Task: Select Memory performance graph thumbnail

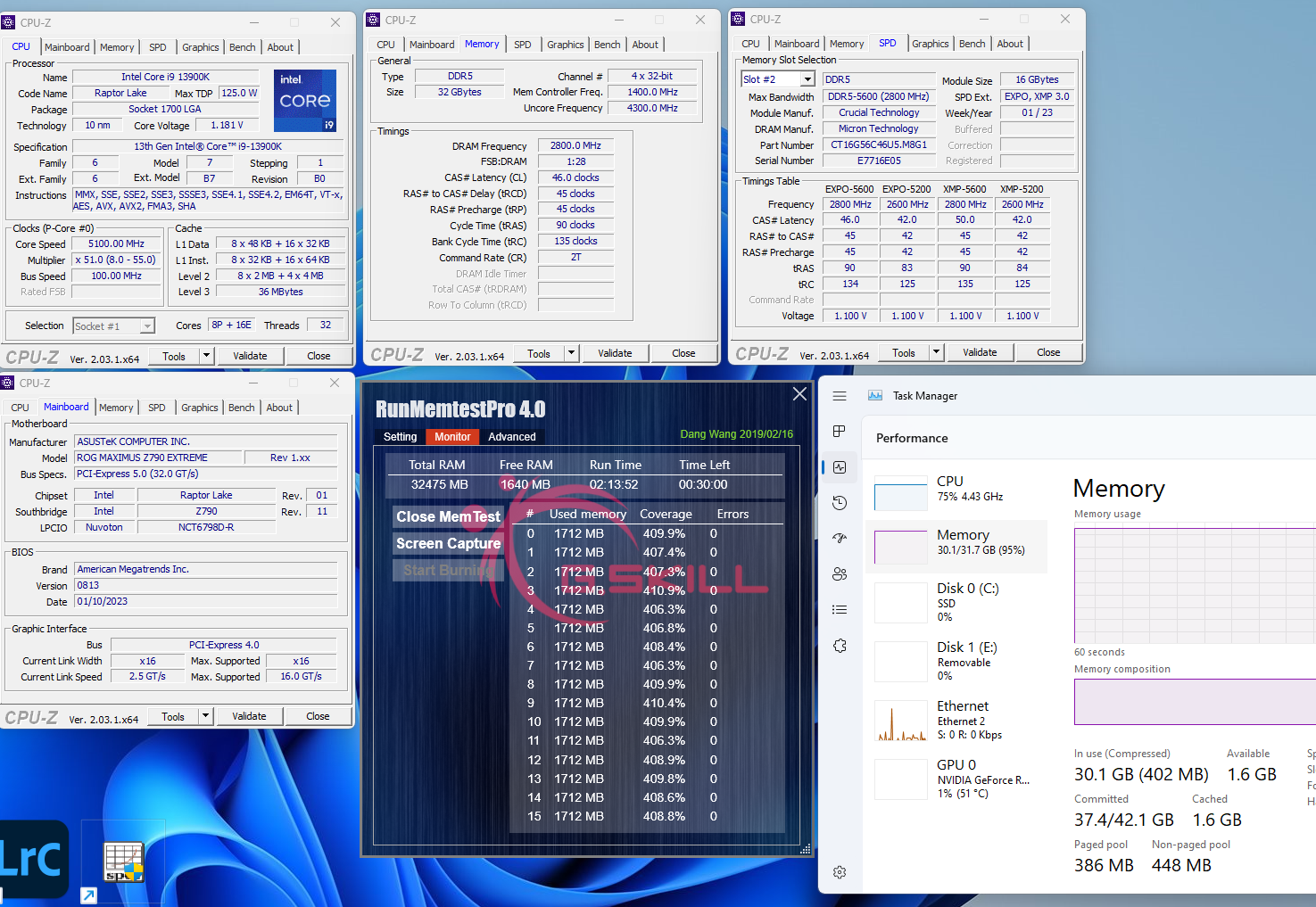Action: (x=901, y=547)
